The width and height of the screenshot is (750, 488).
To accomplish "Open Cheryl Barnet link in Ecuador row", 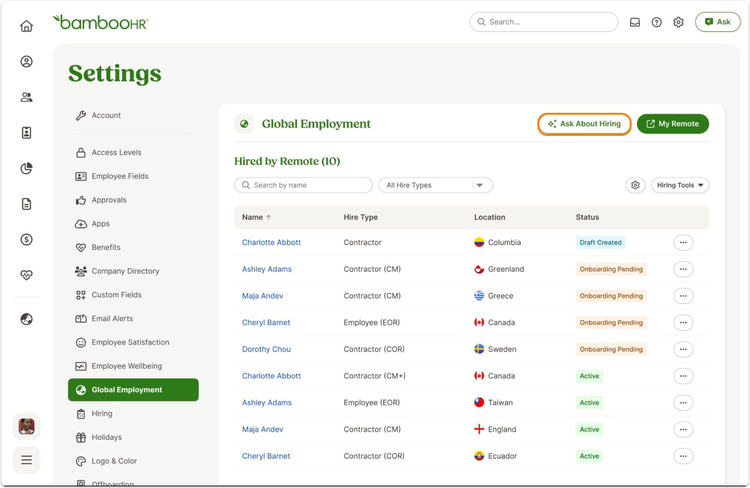I will pyautogui.click(x=266, y=456).
